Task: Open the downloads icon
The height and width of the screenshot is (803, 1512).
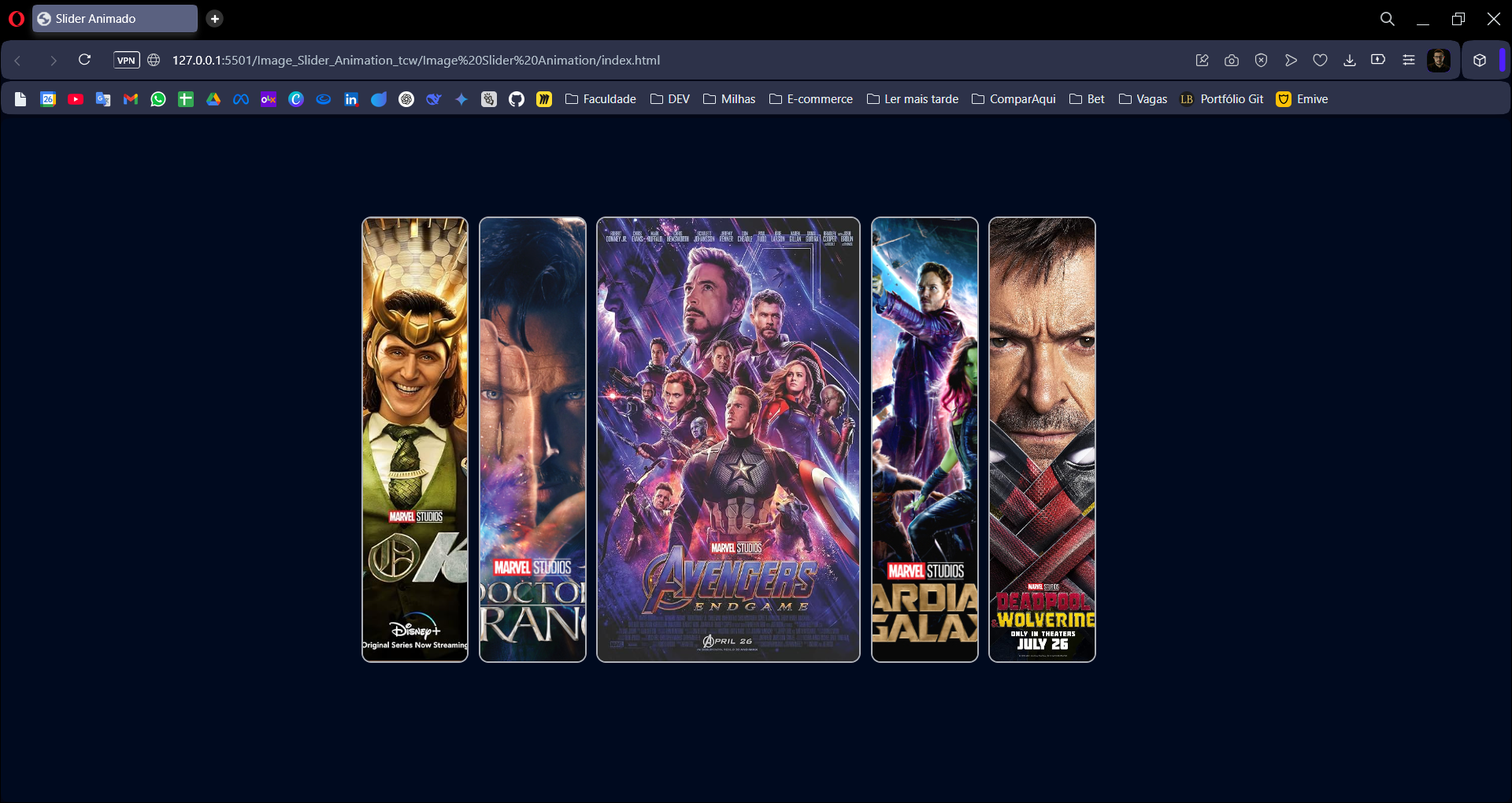Action: 1350,61
